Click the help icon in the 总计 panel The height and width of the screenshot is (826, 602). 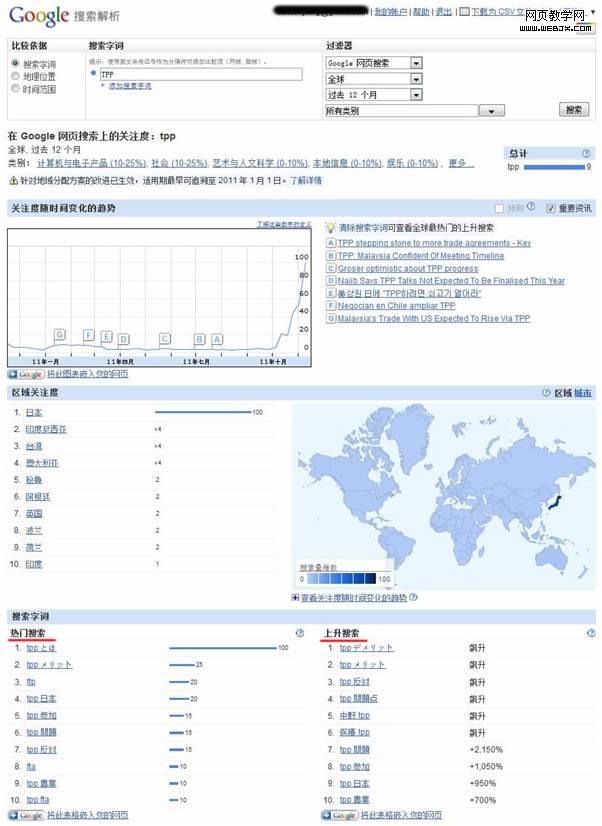[x=587, y=153]
